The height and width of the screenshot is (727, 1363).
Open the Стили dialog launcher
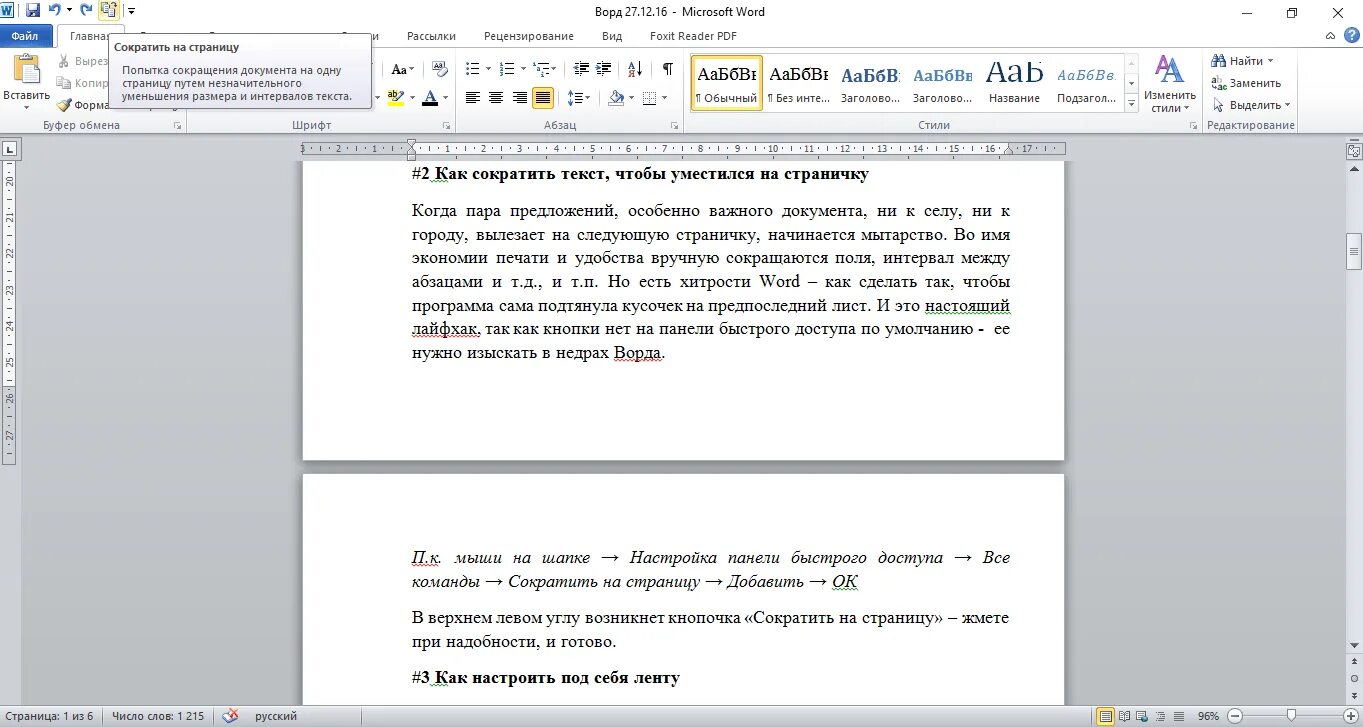tap(1193, 126)
